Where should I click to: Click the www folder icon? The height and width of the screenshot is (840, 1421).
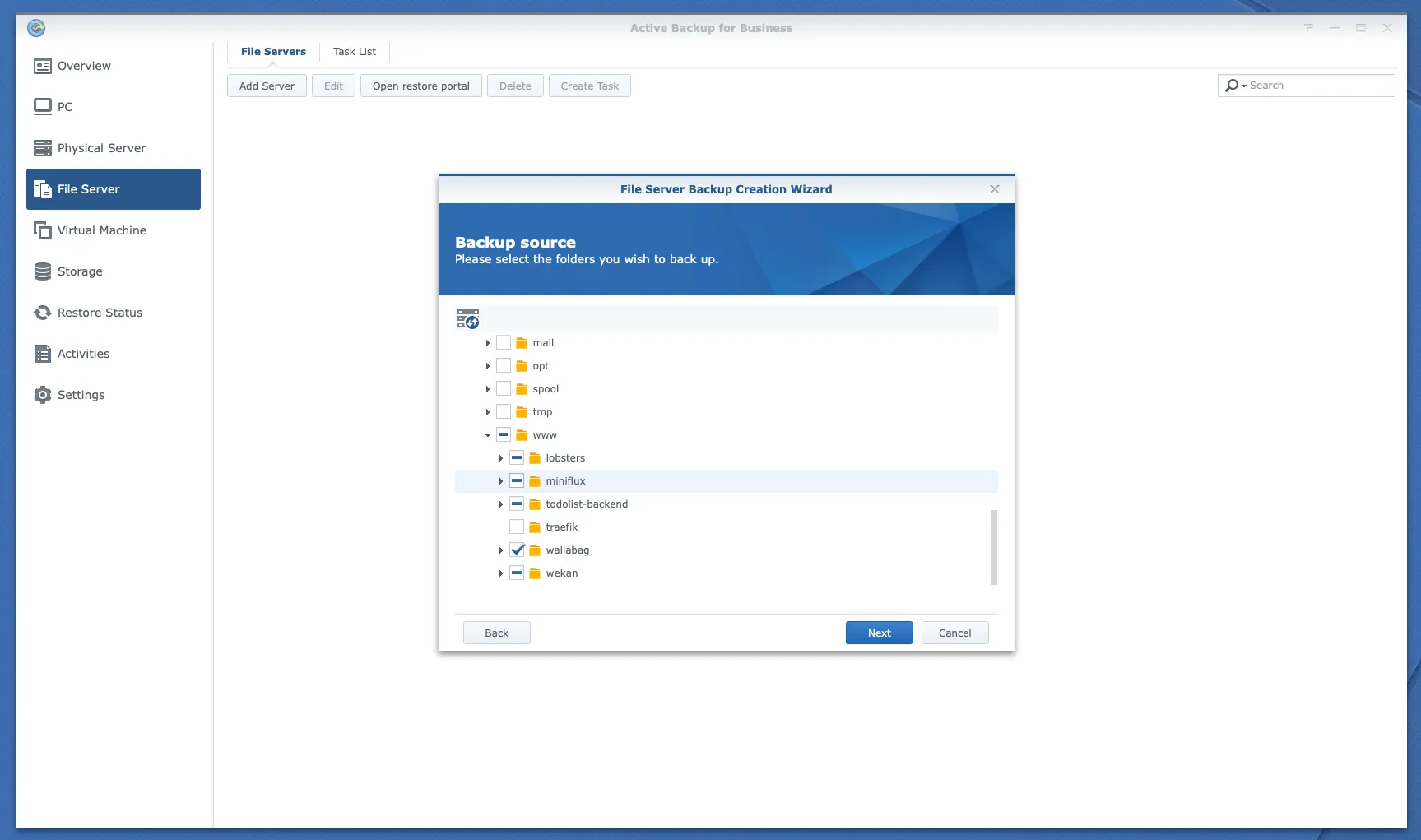click(522, 435)
